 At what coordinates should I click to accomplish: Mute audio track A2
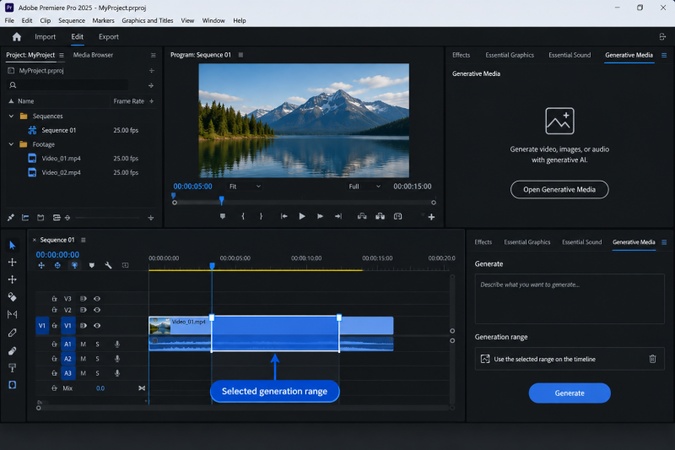pos(83,359)
